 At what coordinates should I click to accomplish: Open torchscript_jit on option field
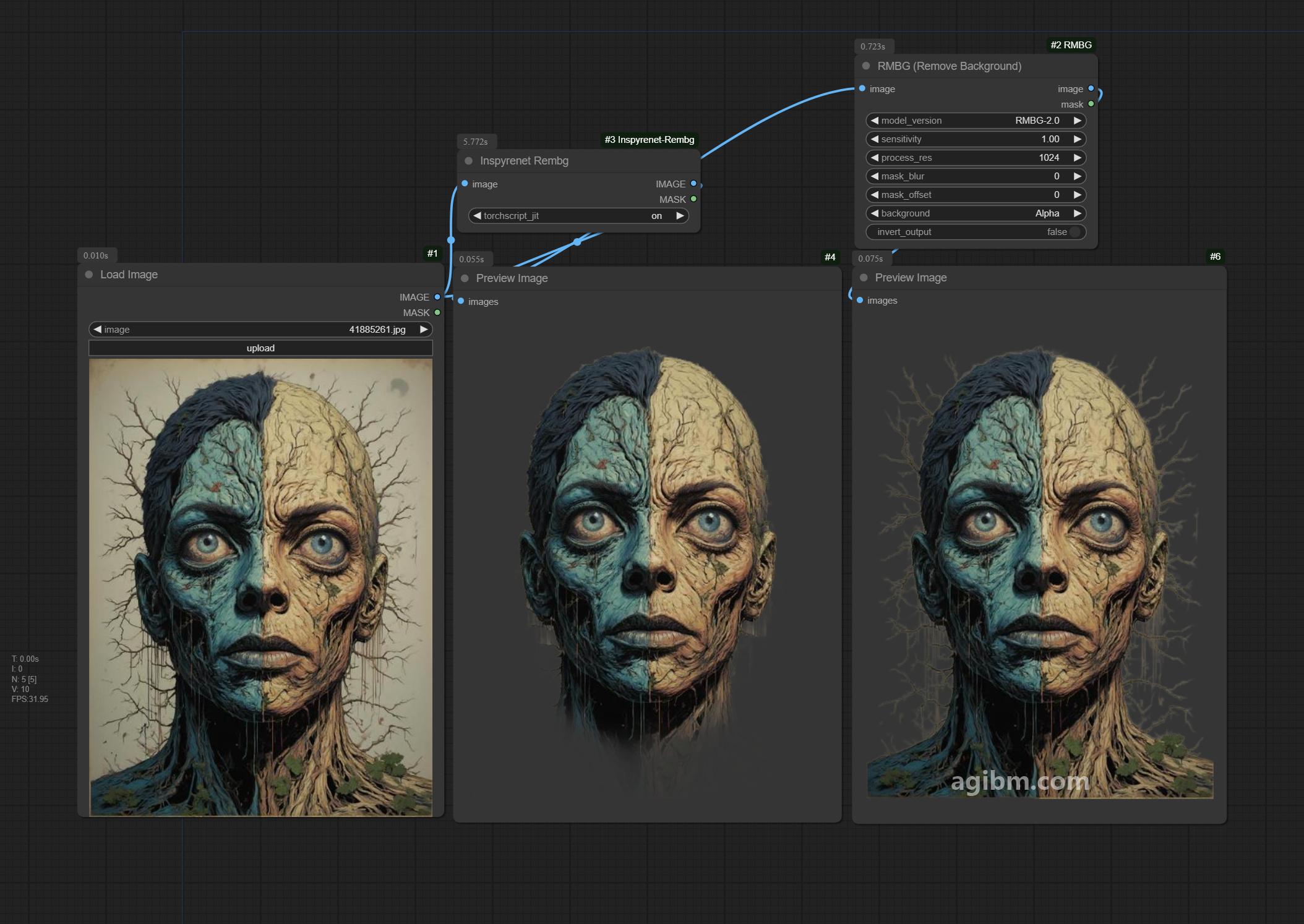pos(578,216)
